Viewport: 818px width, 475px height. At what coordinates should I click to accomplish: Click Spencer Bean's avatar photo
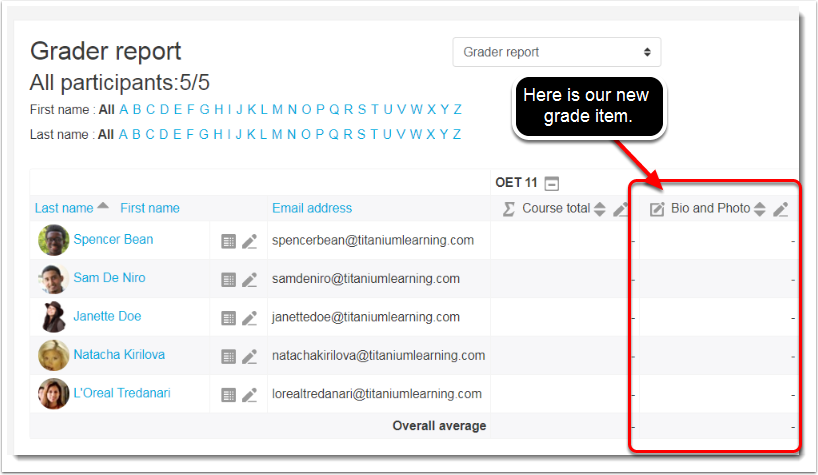click(x=53, y=240)
